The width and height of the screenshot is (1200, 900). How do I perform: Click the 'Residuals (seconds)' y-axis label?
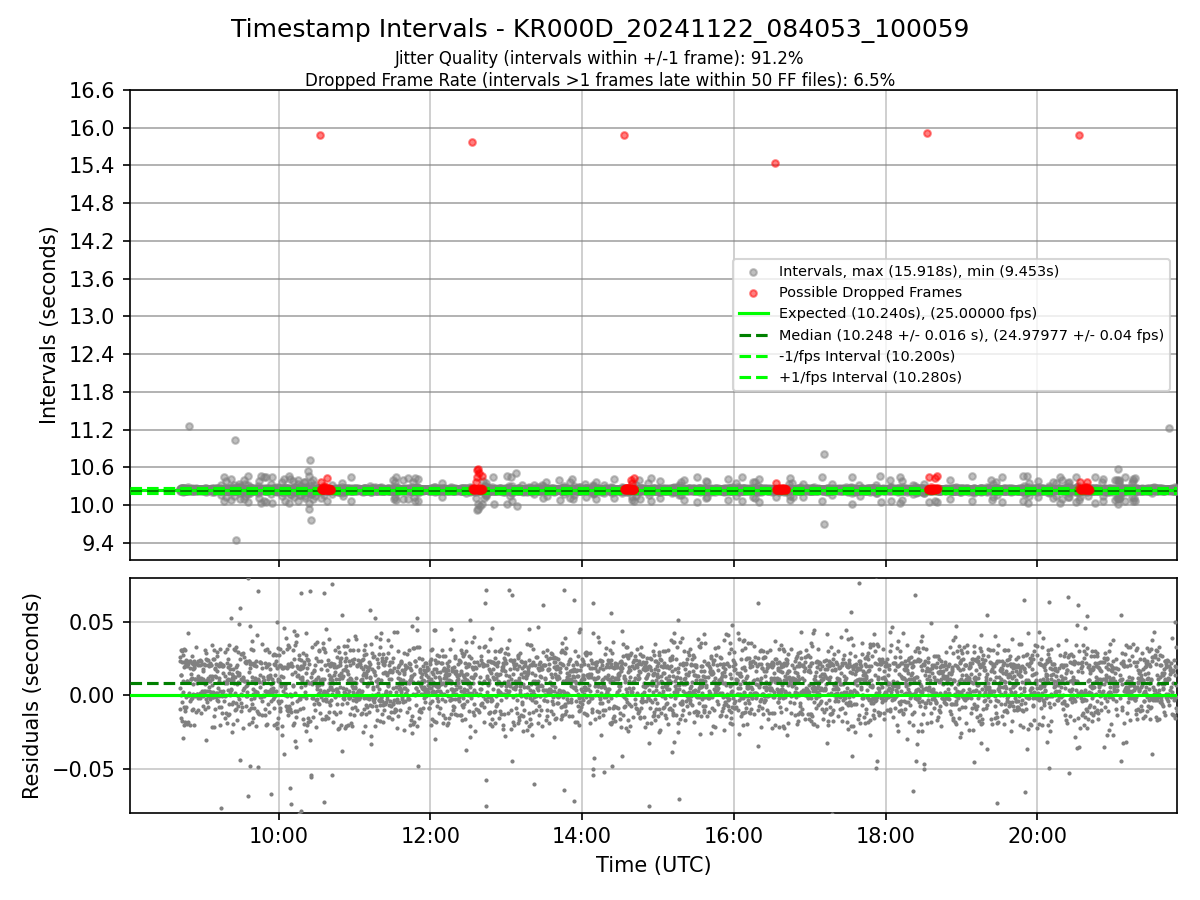pyautogui.click(x=31, y=696)
